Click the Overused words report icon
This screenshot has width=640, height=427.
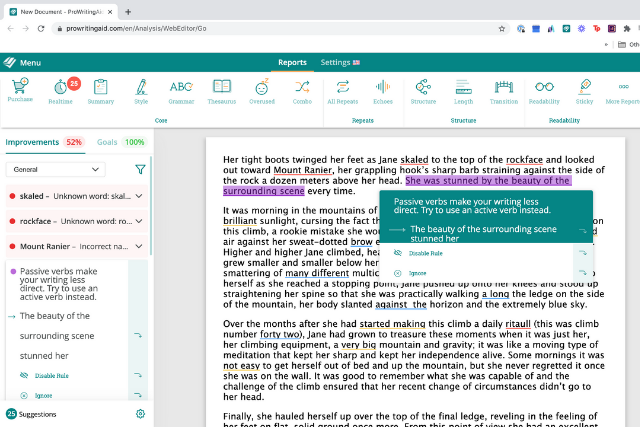(261, 91)
